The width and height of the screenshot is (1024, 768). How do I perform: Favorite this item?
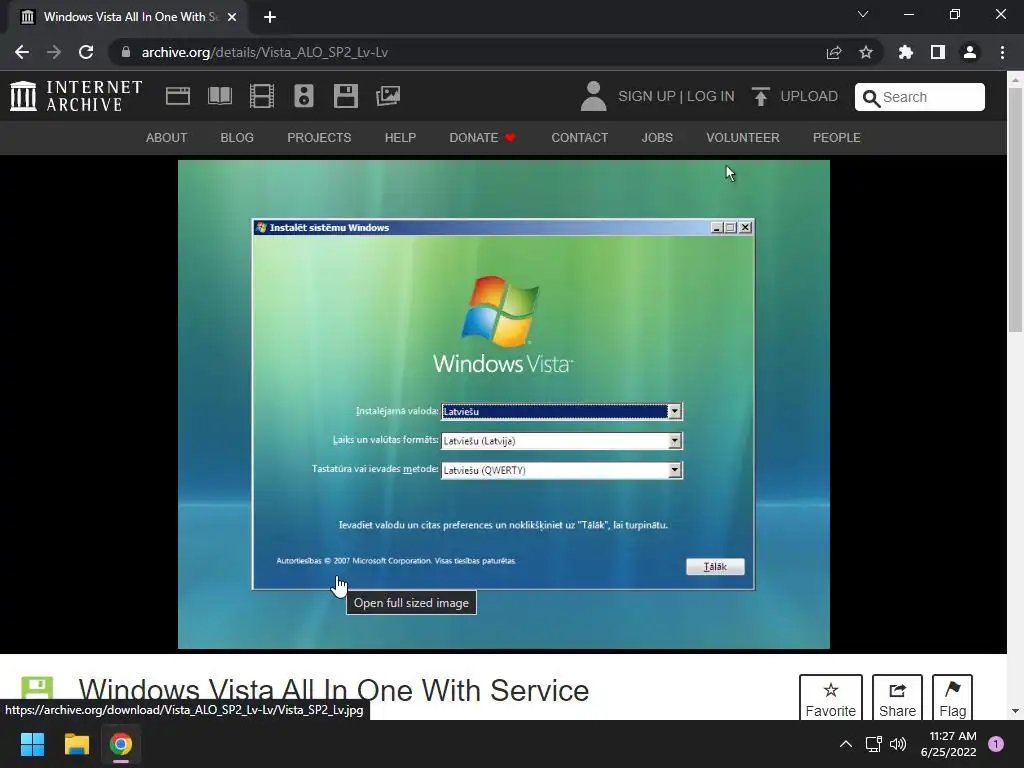(x=831, y=697)
